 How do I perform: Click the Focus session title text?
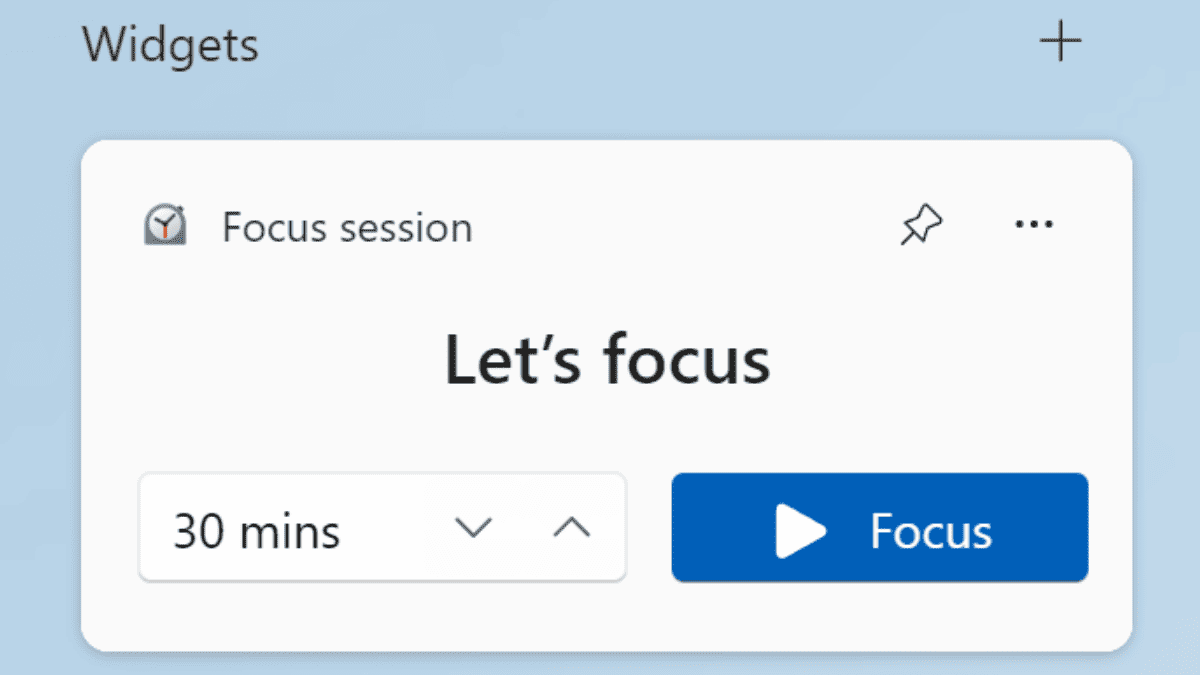[x=347, y=228]
